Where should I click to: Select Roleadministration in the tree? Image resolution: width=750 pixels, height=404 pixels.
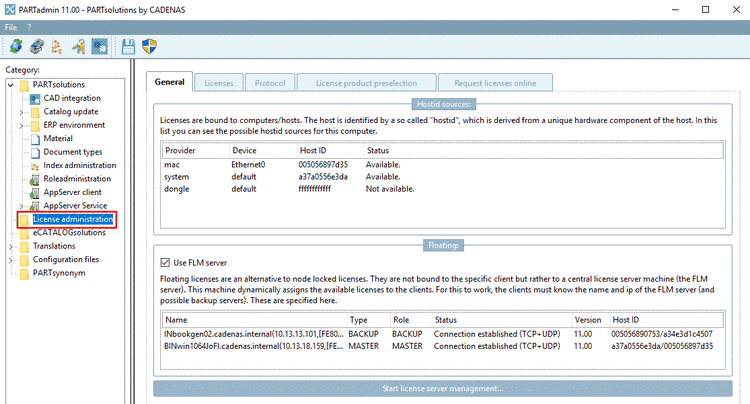[x=77, y=179]
